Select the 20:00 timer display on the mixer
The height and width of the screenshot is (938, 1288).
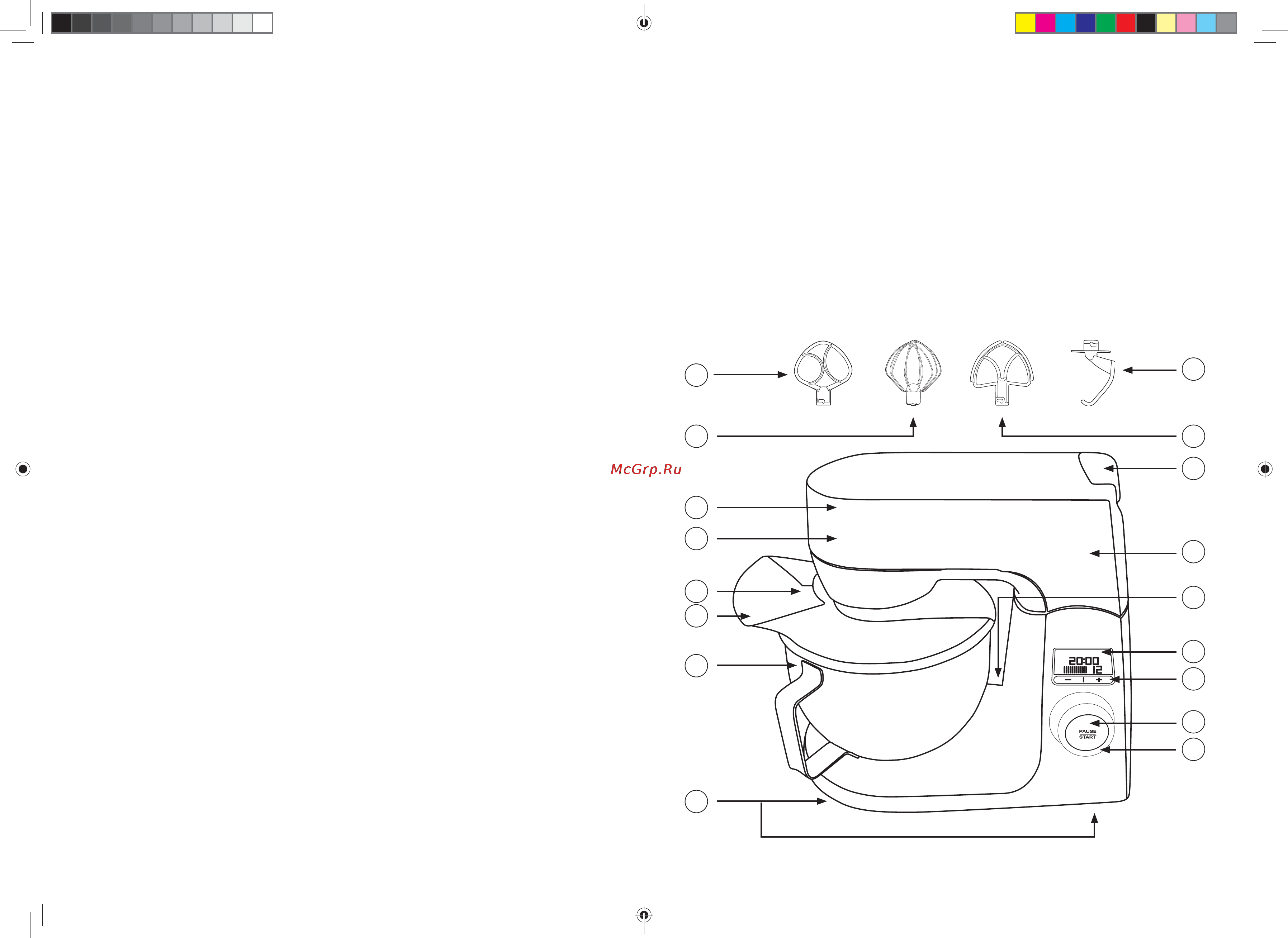coord(1084,661)
